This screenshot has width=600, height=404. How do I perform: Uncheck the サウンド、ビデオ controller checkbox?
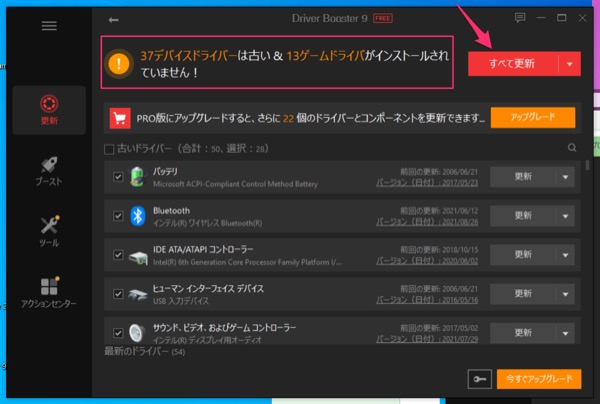(118, 333)
